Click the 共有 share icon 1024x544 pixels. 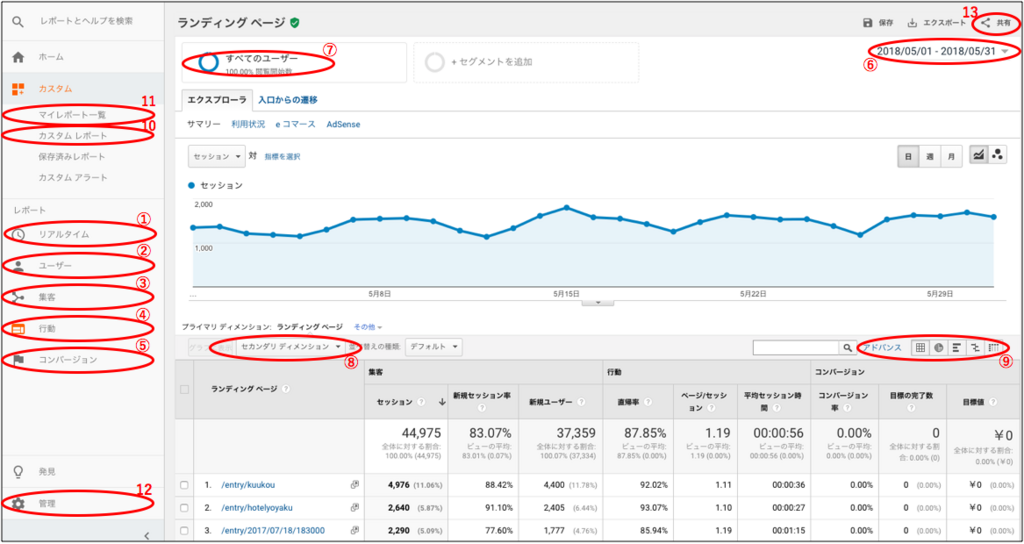[985, 23]
